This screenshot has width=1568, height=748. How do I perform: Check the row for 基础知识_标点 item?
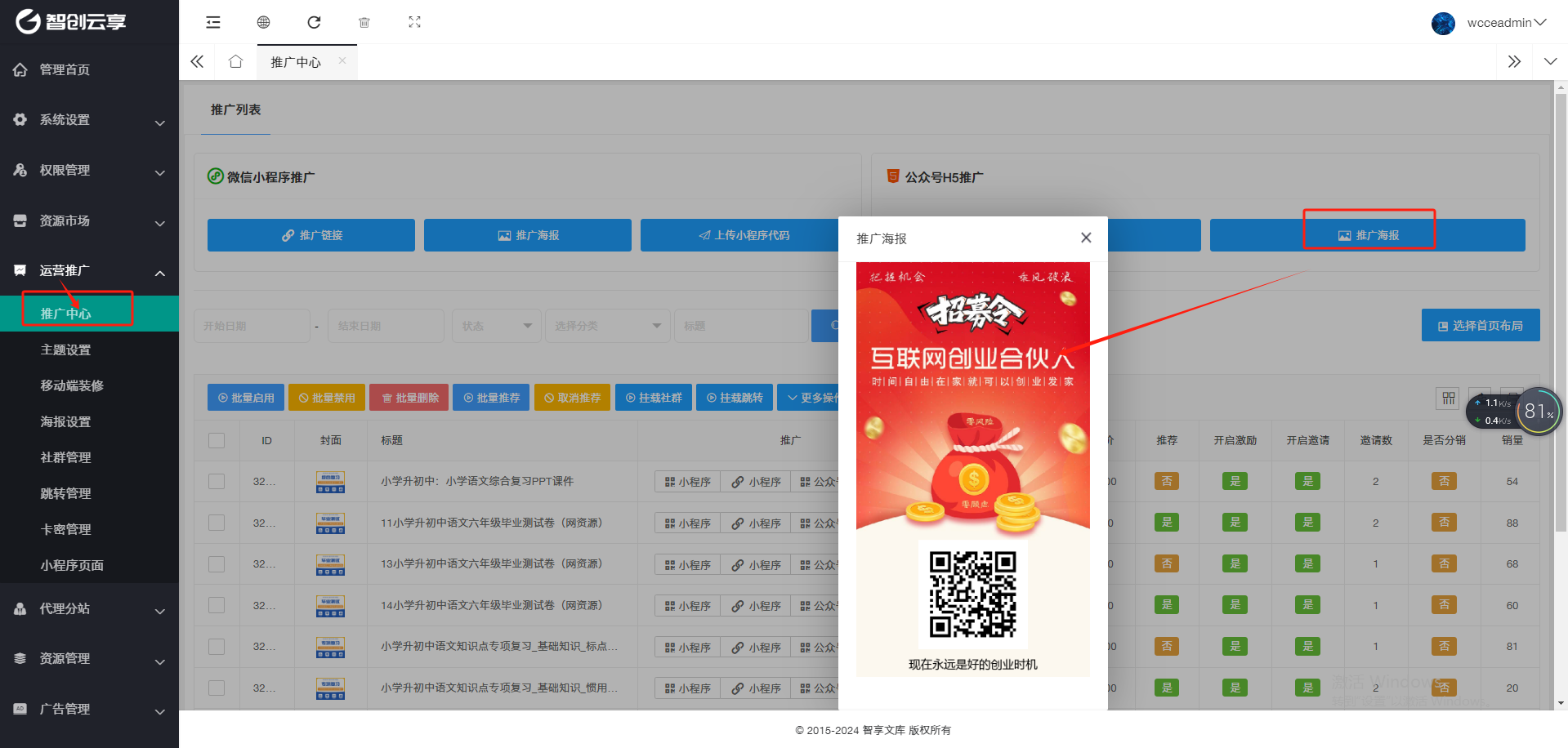tap(217, 647)
